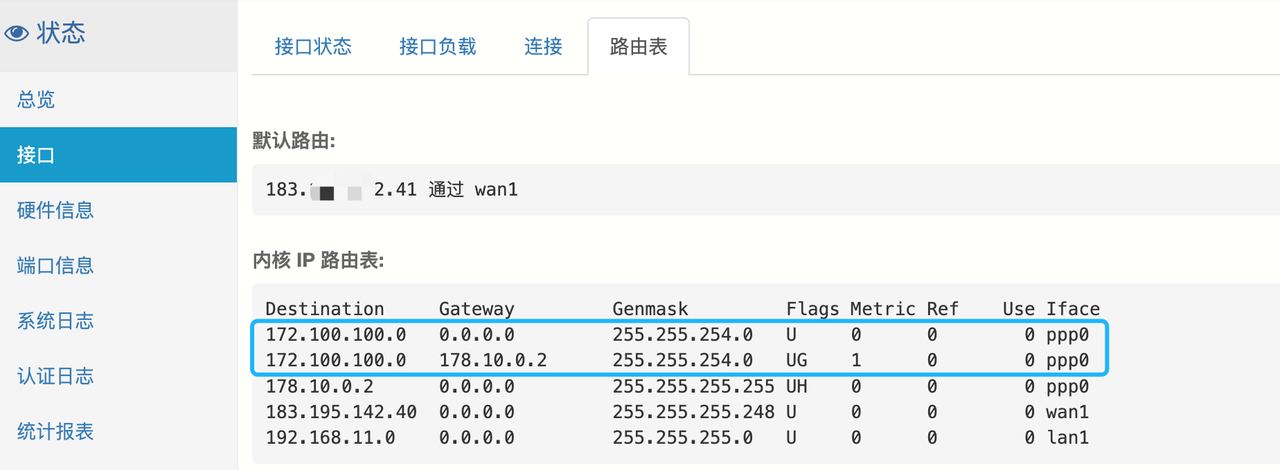The height and width of the screenshot is (470, 1280).
Task: Click the Destination column header
Action: [325, 309]
